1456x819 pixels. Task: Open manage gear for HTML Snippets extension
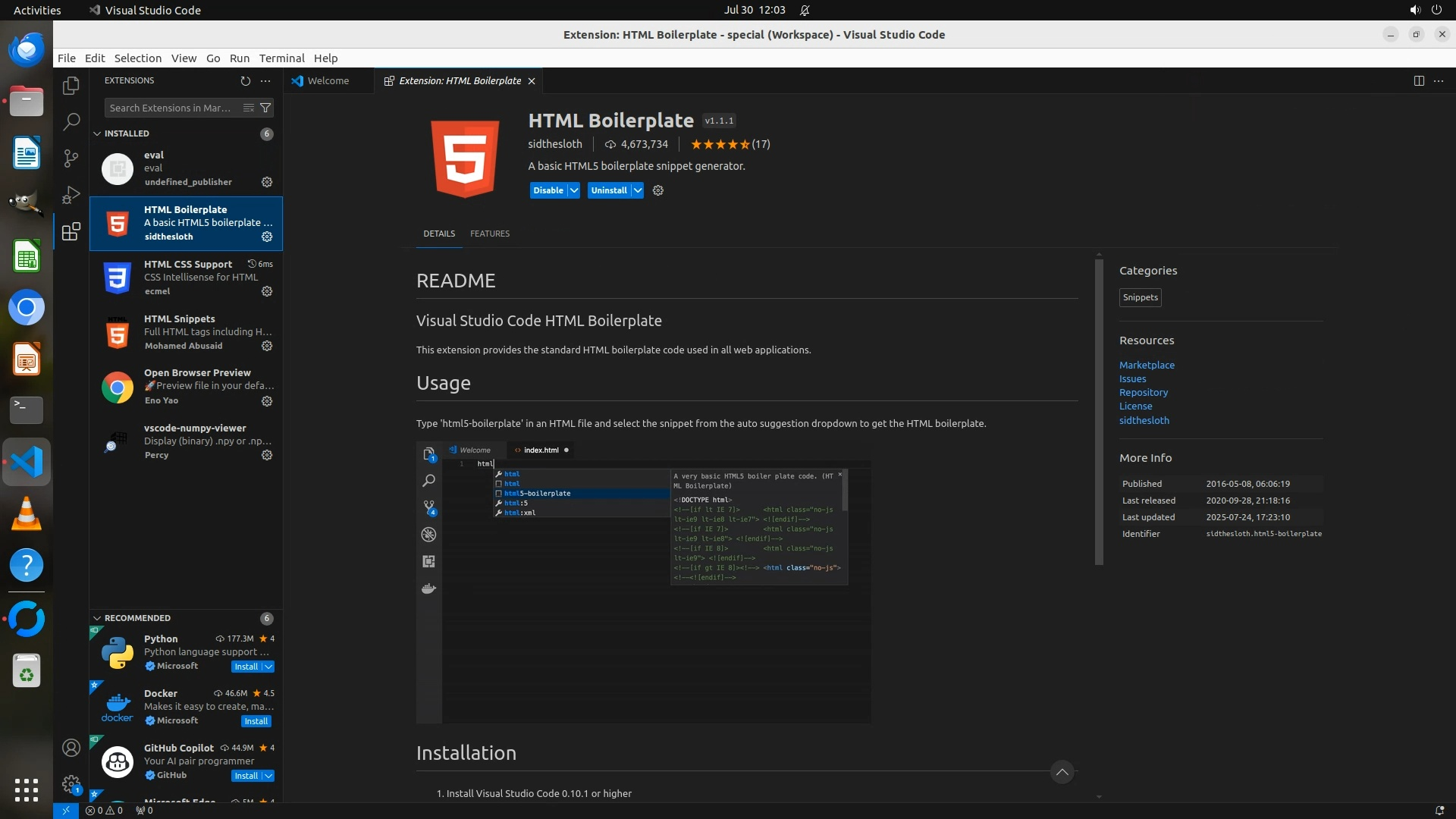click(x=267, y=346)
